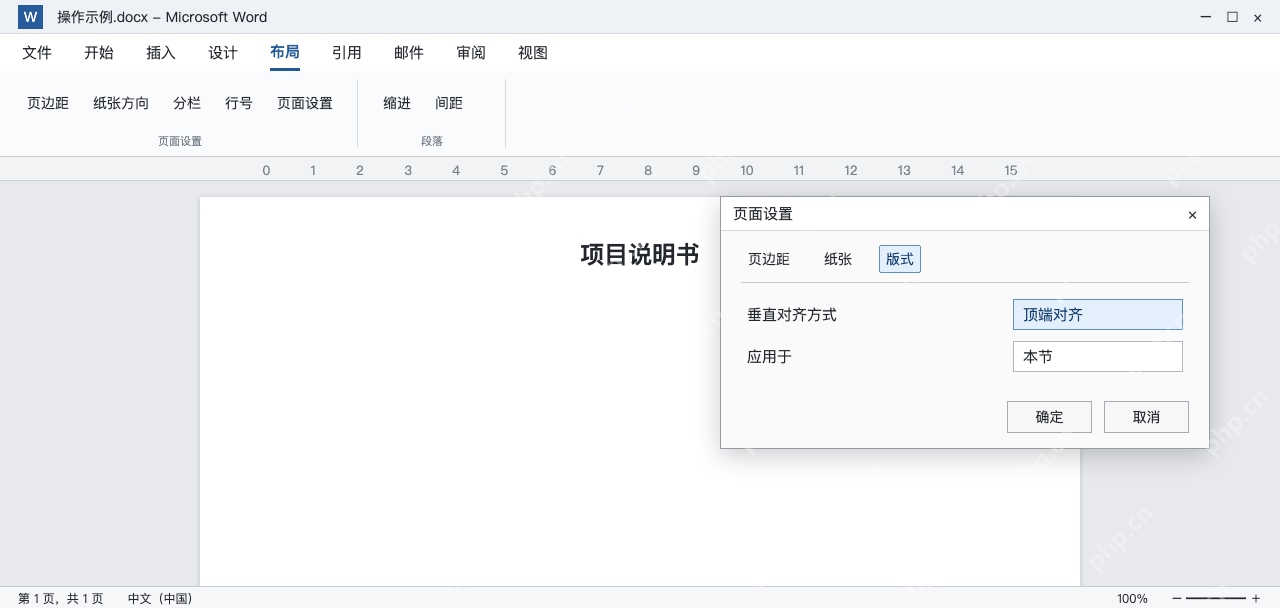Click the 垂直对齐方式 label in dialog

coord(792,315)
